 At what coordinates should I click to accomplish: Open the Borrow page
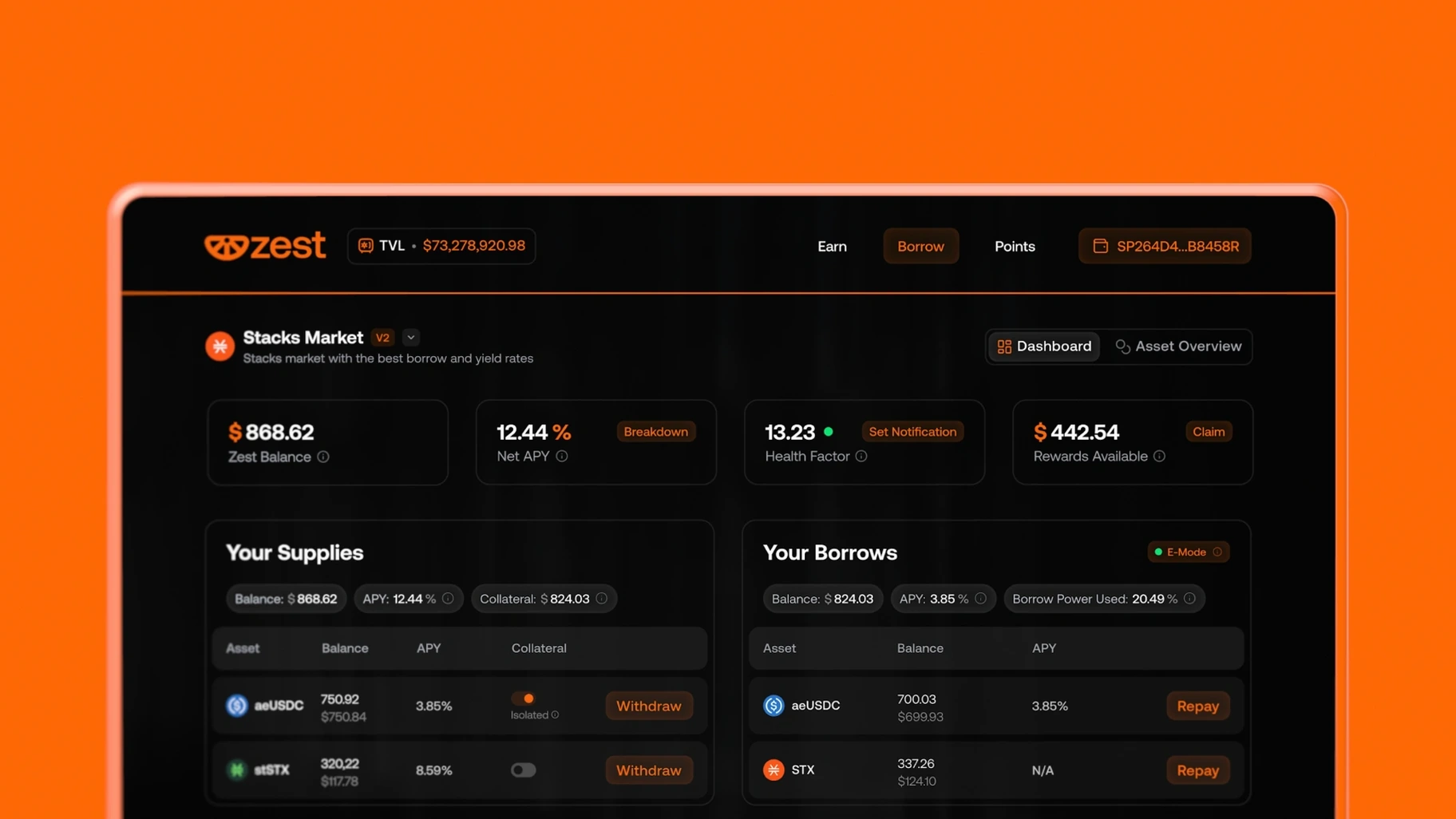pyautogui.click(x=920, y=246)
